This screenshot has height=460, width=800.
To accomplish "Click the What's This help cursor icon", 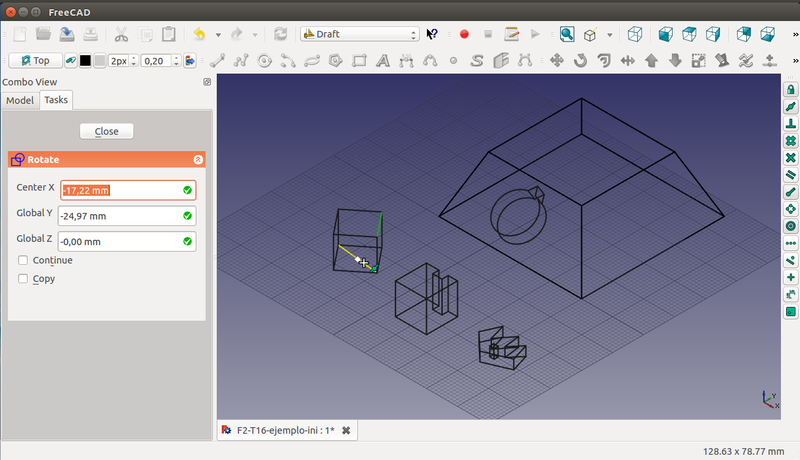I will 432,34.
